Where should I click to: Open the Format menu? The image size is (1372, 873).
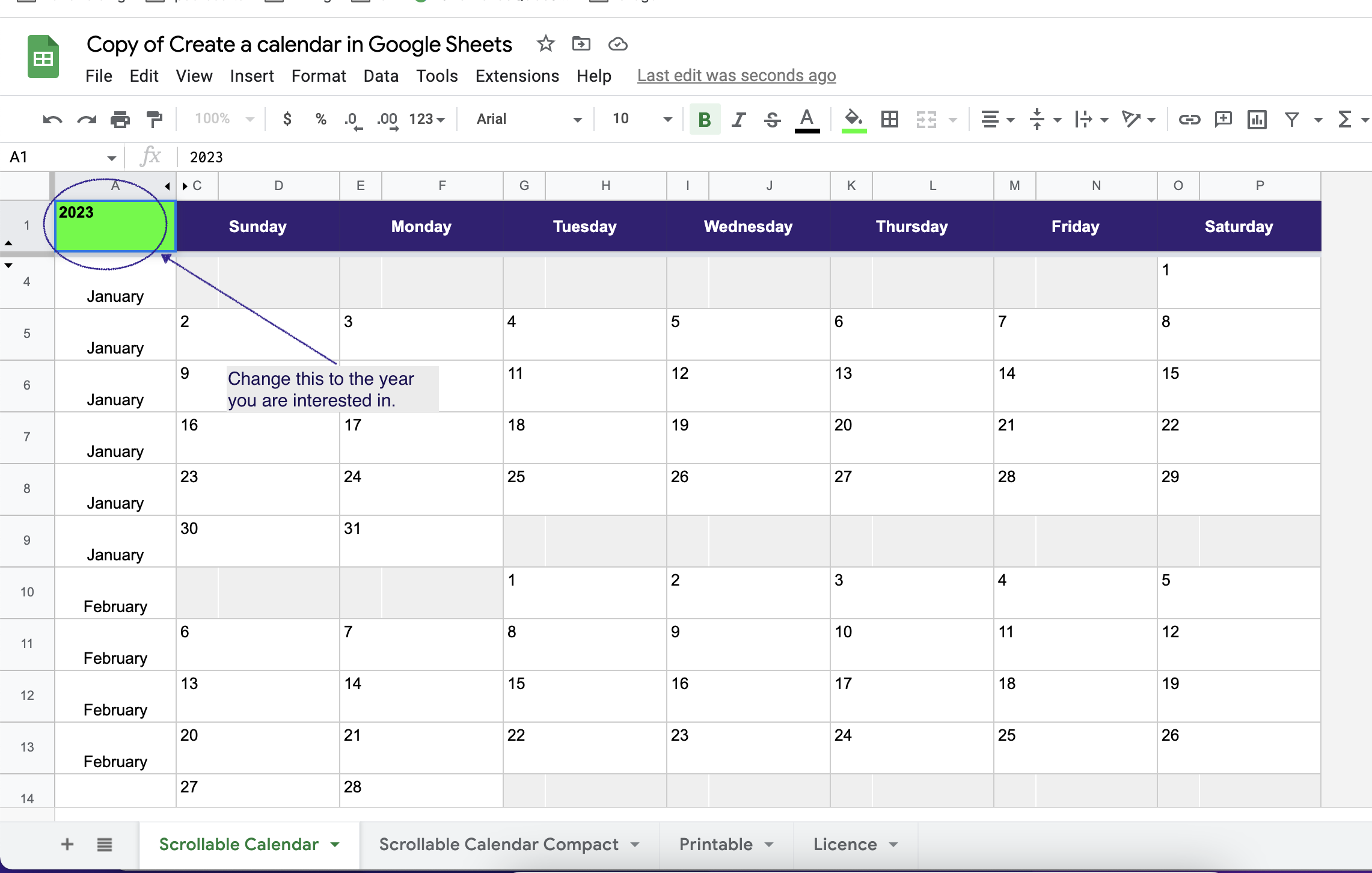click(319, 76)
